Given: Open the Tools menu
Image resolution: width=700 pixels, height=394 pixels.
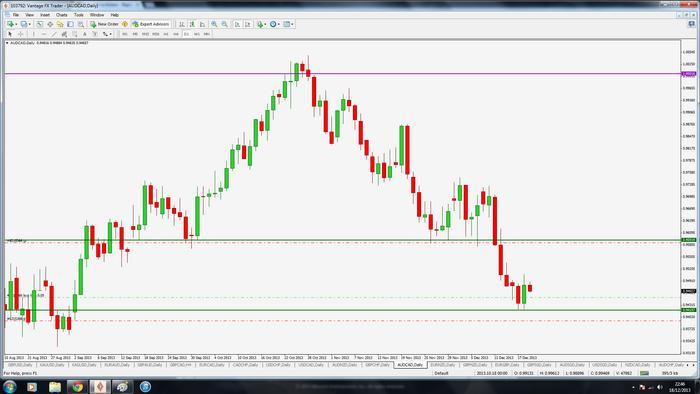Looking at the screenshot, I should click(x=79, y=15).
